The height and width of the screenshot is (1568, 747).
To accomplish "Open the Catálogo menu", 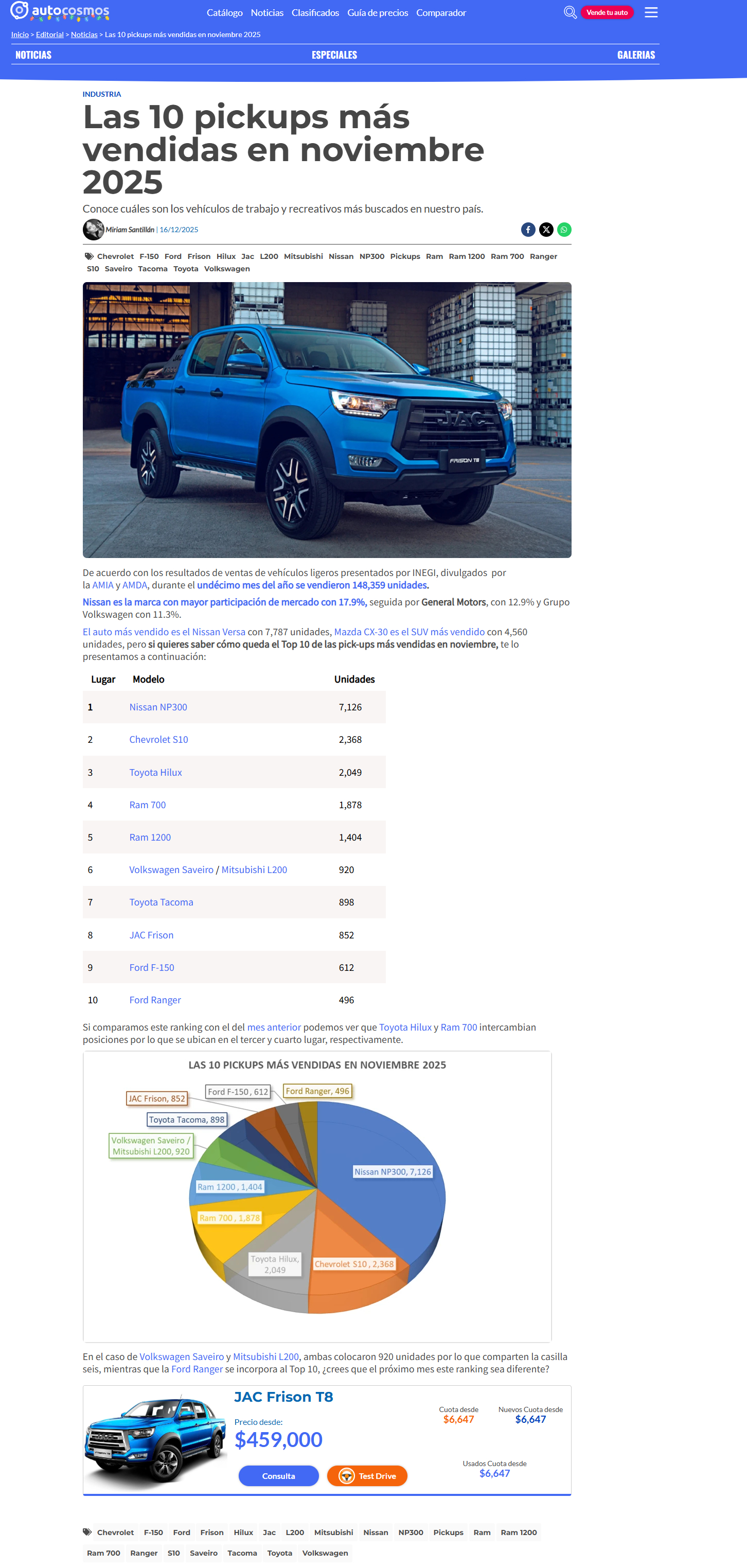I will point(224,13).
